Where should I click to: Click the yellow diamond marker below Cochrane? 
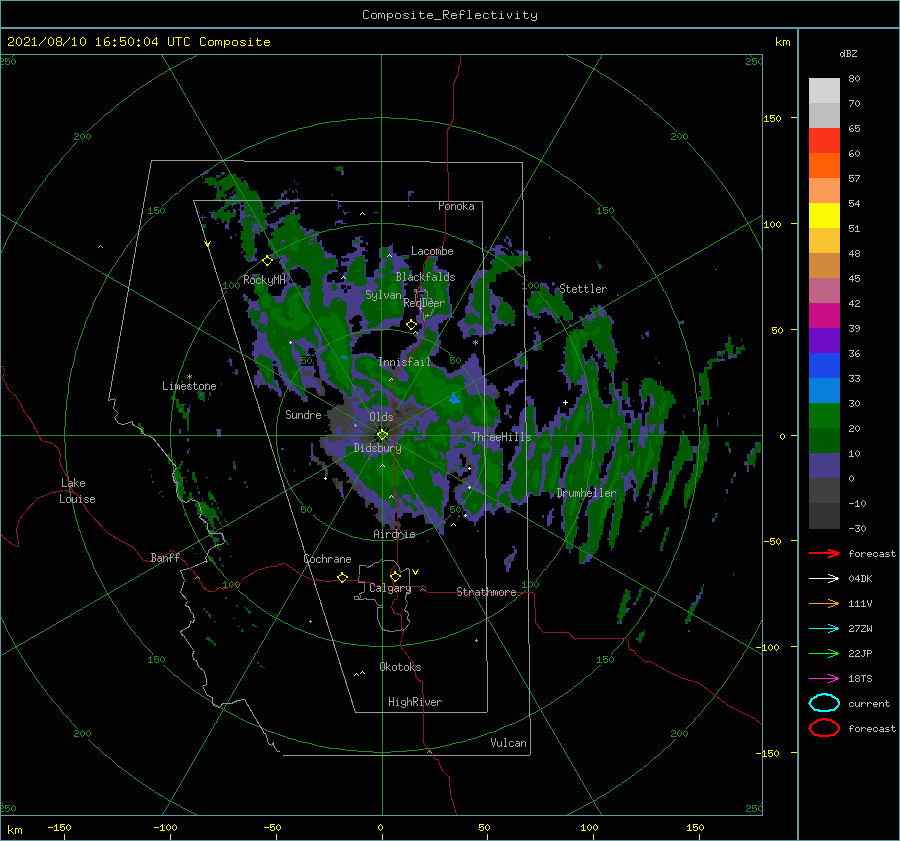(343, 578)
